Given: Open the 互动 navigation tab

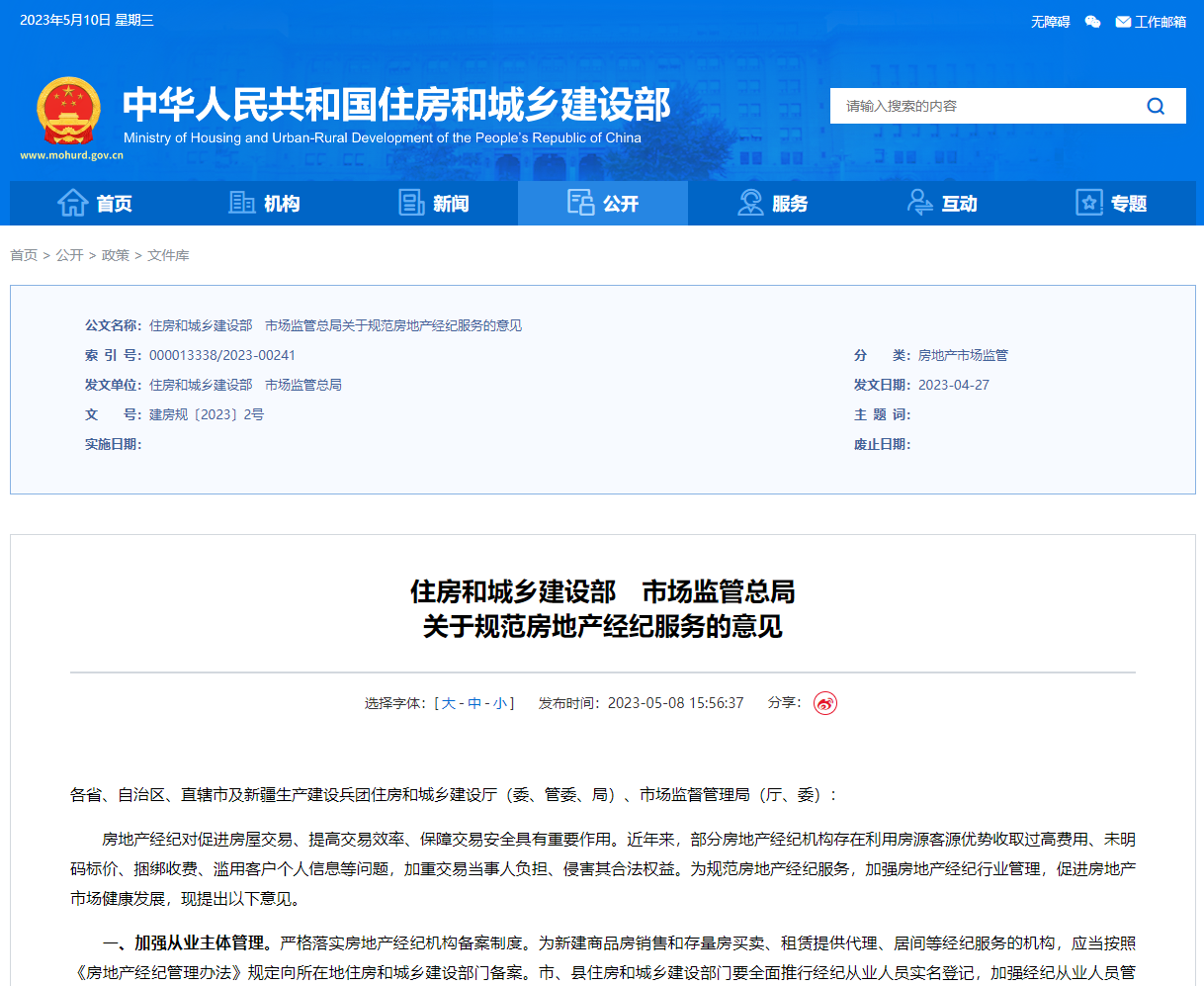Looking at the screenshot, I should pos(942,203).
